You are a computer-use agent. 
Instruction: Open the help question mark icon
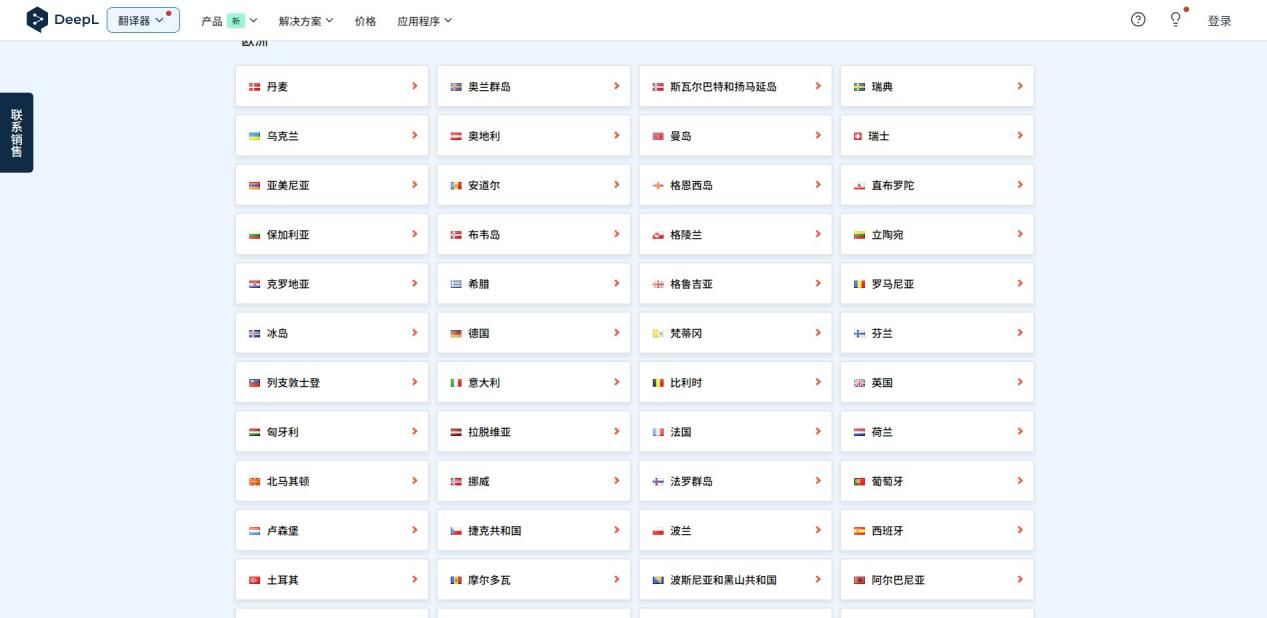(1138, 20)
